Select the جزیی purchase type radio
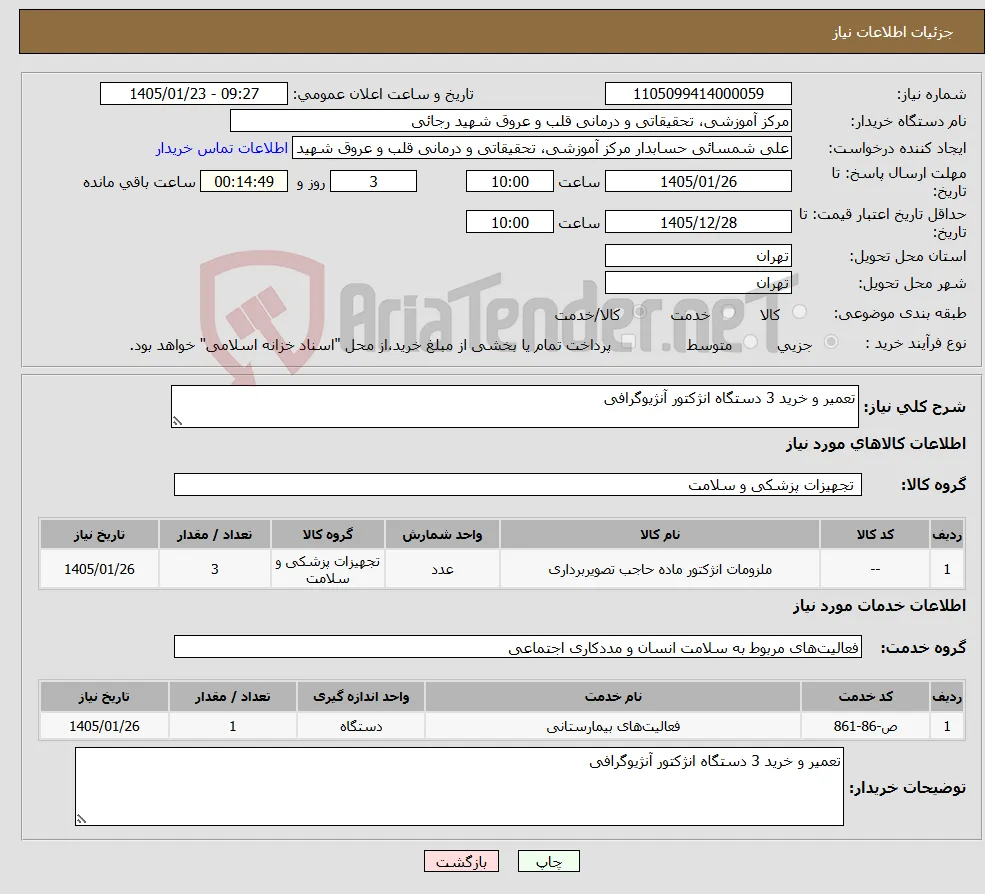Image resolution: width=985 pixels, height=894 pixels. click(x=831, y=341)
